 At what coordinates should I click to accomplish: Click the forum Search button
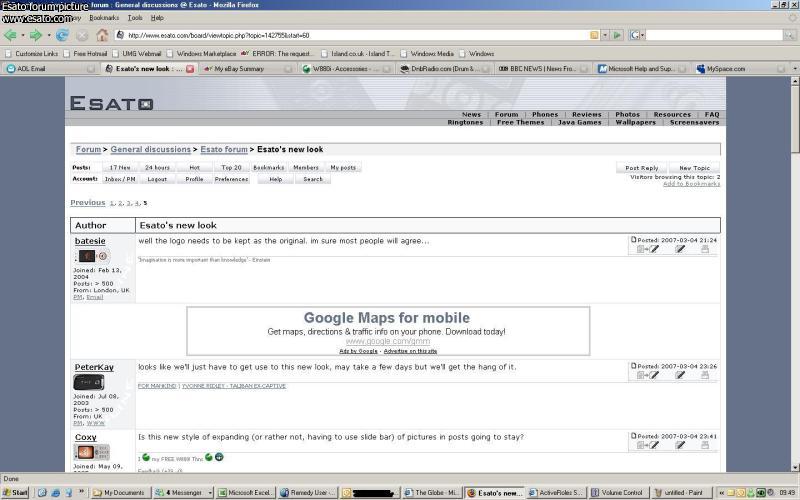tap(312, 179)
